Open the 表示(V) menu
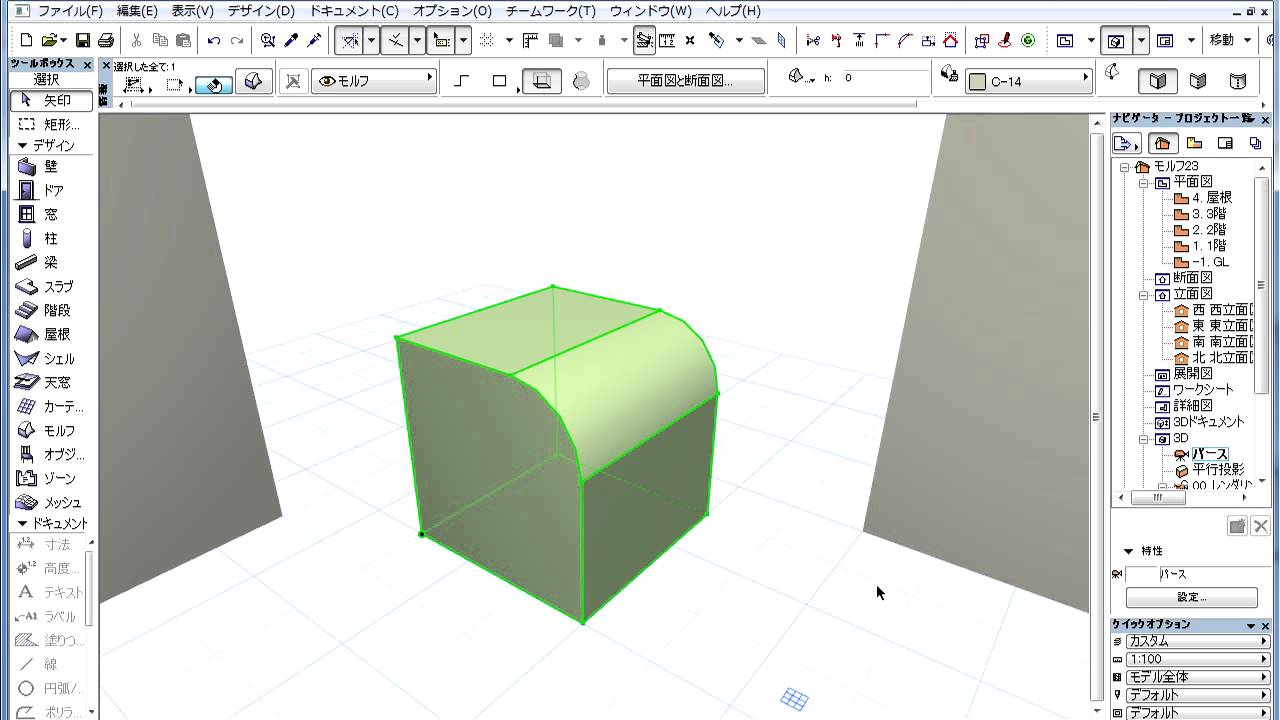Viewport: 1280px width, 720px height. (x=192, y=11)
